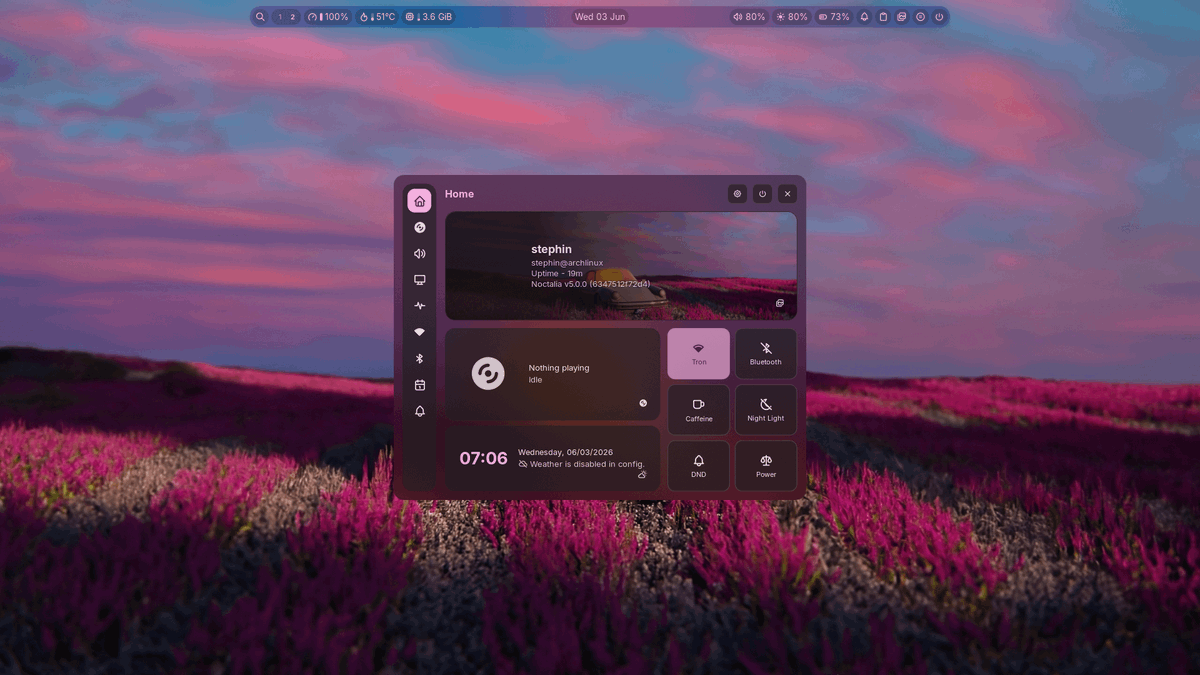Open clipboard icon in top bar

click(x=883, y=17)
